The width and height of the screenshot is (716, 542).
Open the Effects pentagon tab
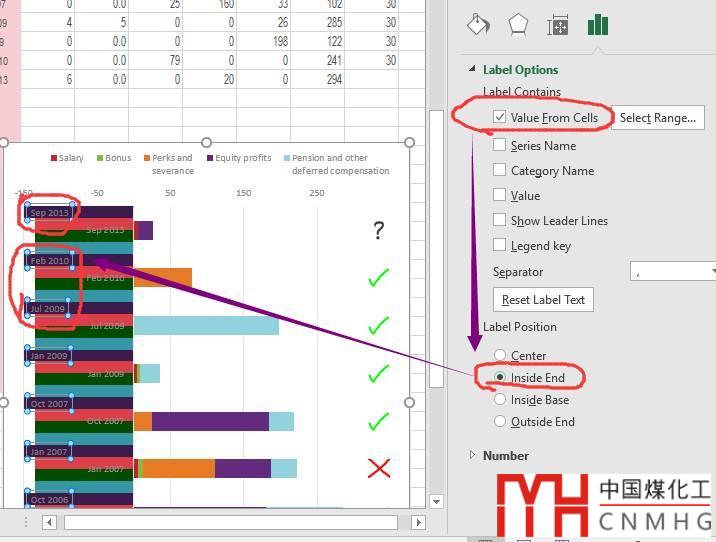518,25
